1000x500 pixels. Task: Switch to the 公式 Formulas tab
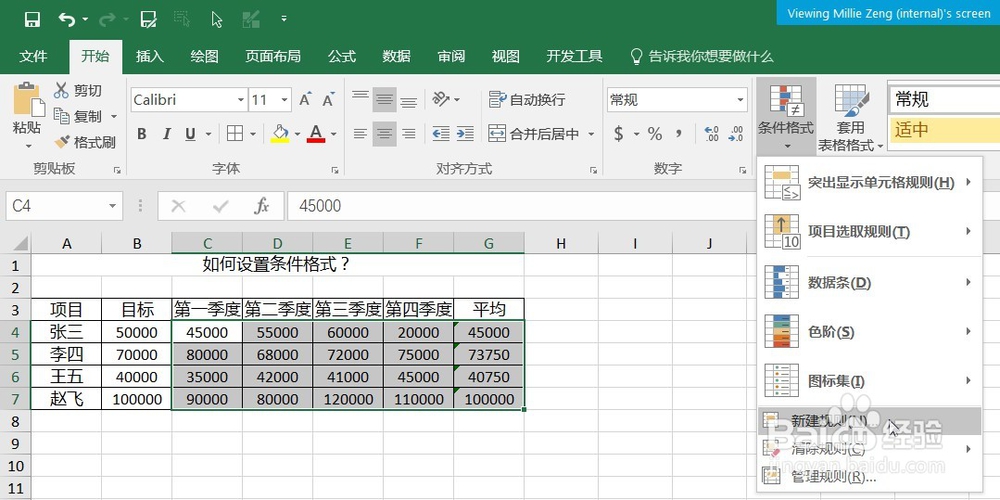(x=342, y=56)
